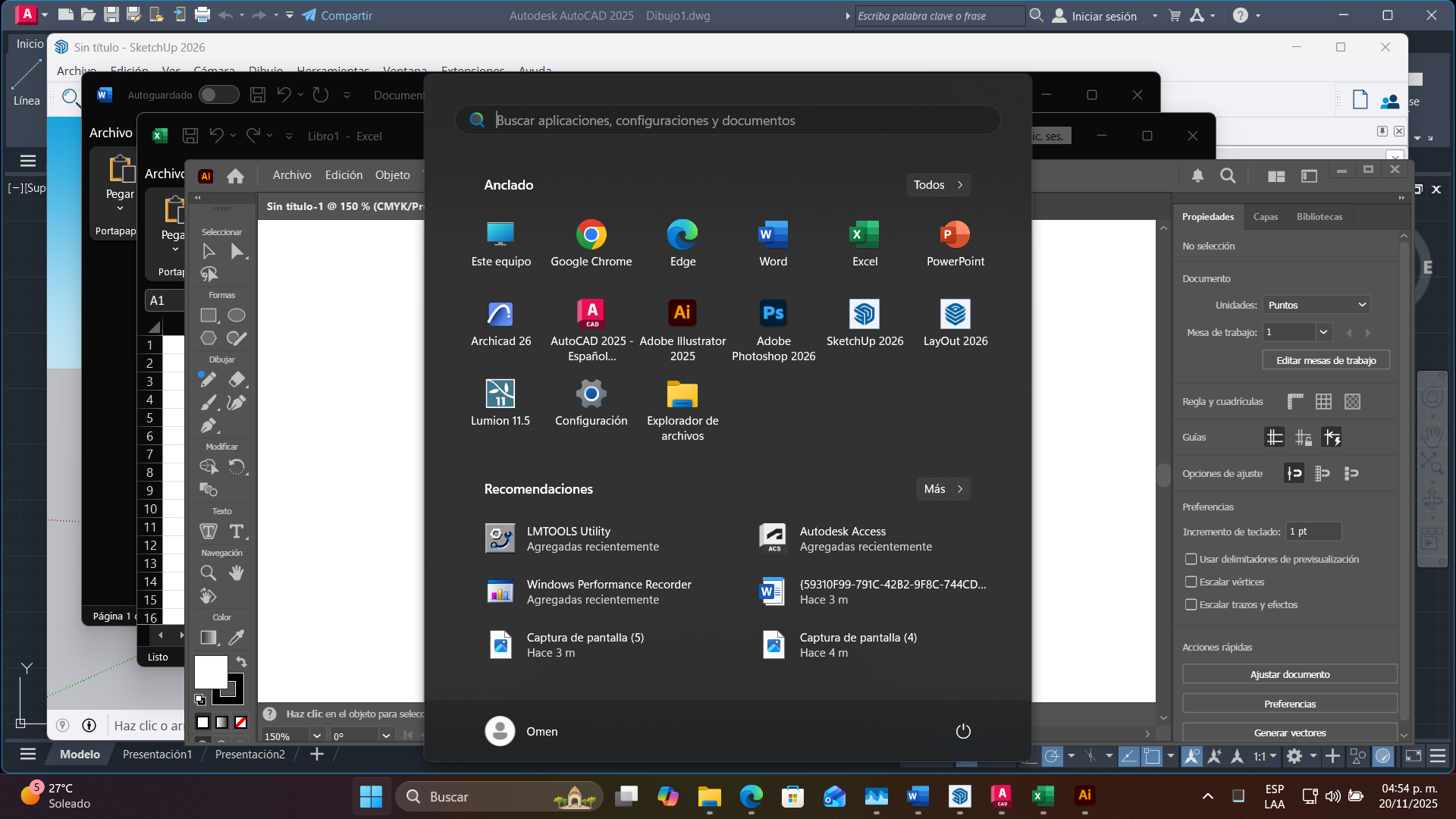
Task: Check Usar delimitadores de previsualización
Action: (x=1191, y=560)
